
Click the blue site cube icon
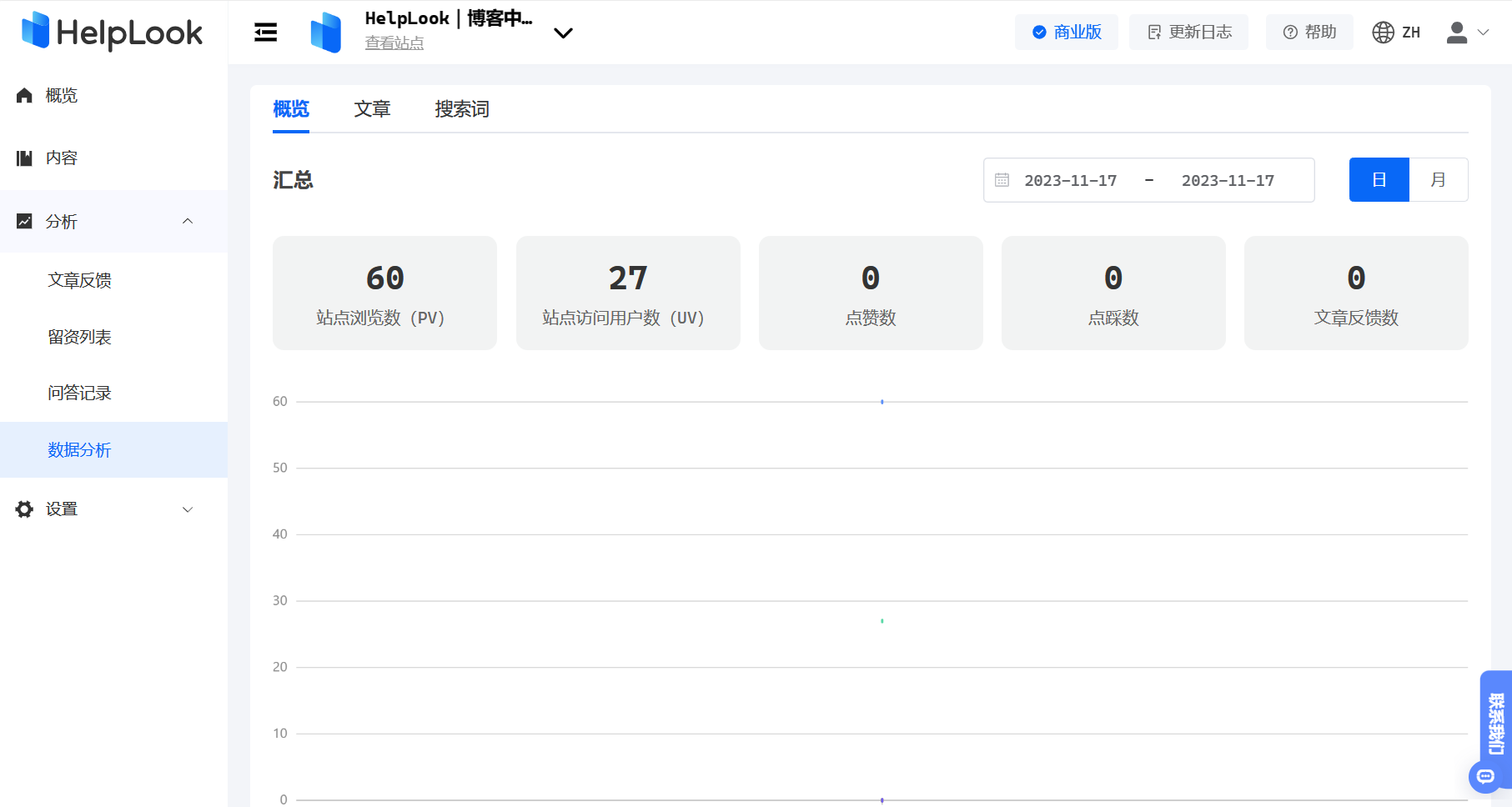coord(325,33)
